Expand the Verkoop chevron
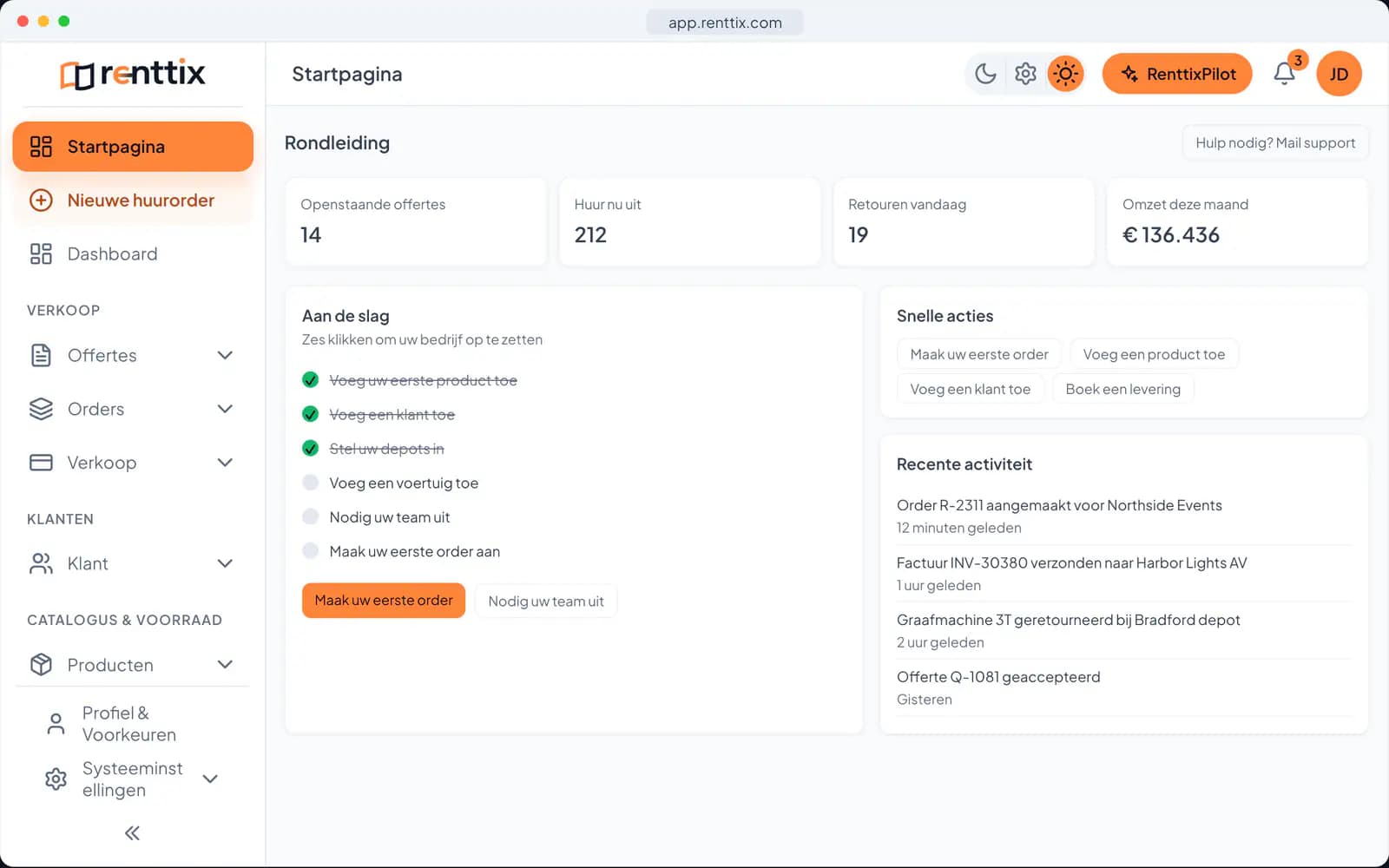 coord(225,463)
